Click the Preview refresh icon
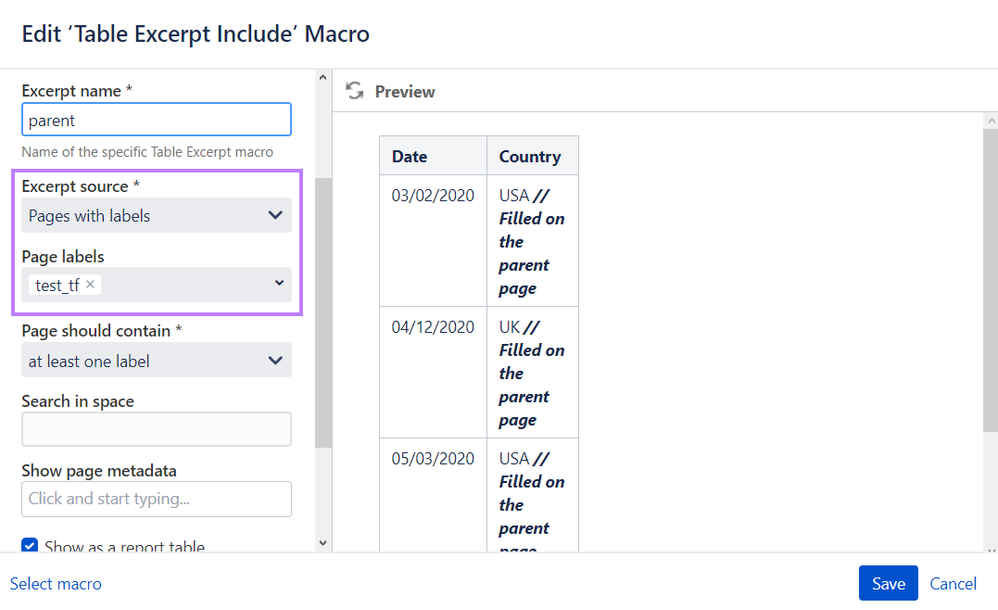 [x=354, y=91]
